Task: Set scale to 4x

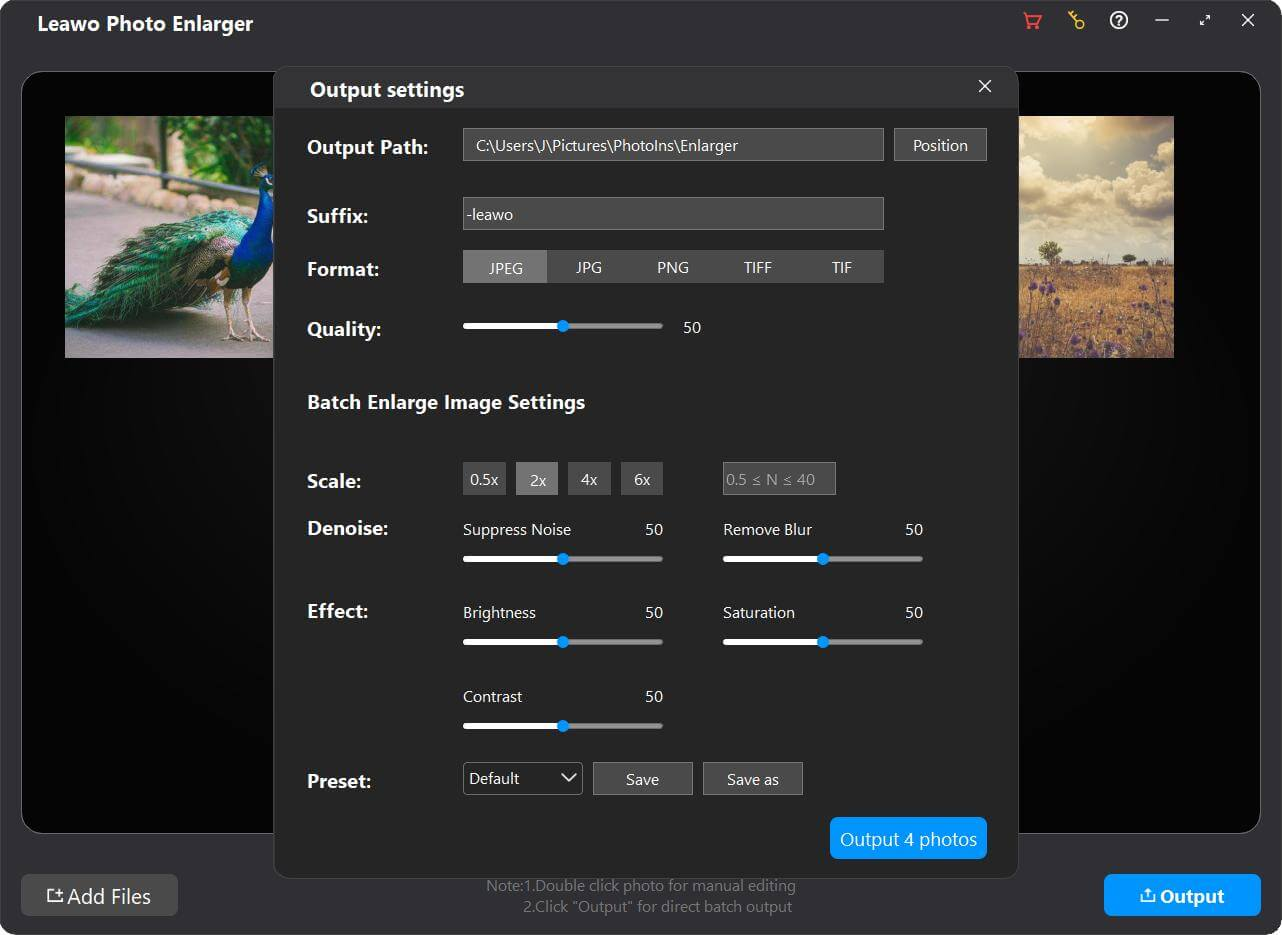Action: click(589, 480)
